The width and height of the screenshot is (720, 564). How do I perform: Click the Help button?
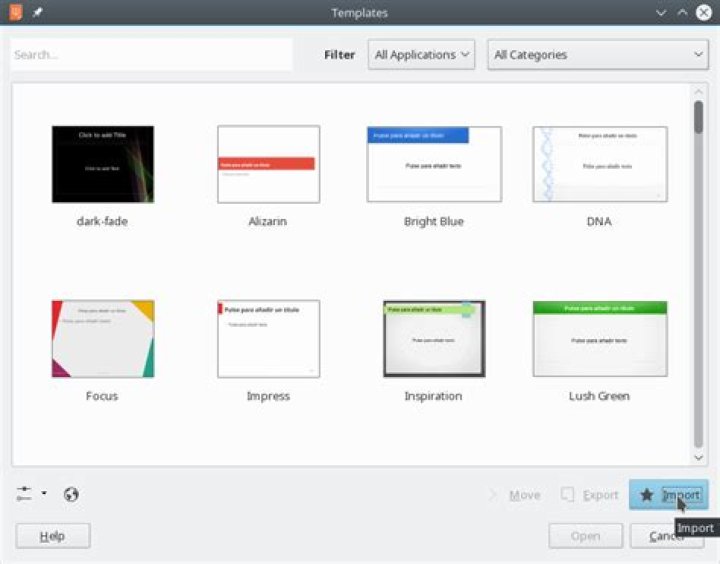pos(53,536)
